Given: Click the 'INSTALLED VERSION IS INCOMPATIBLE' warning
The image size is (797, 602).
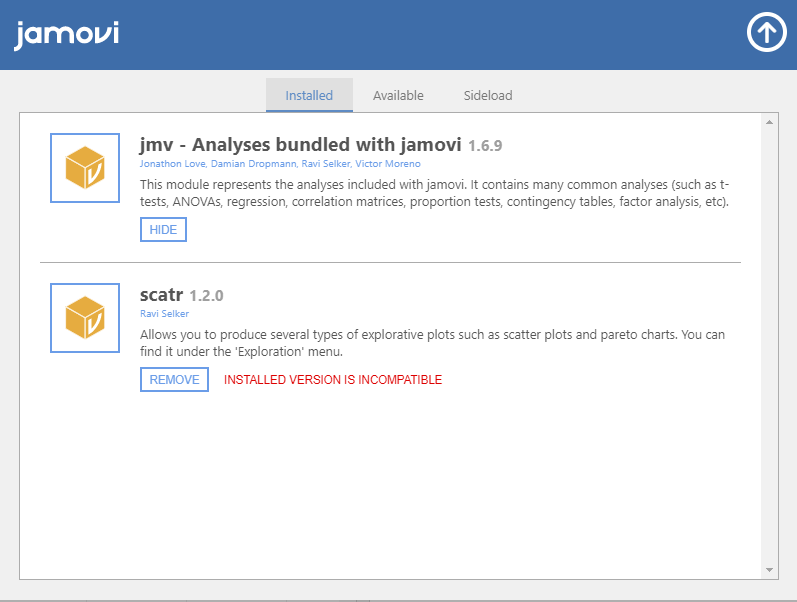Looking at the screenshot, I should point(333,380).
